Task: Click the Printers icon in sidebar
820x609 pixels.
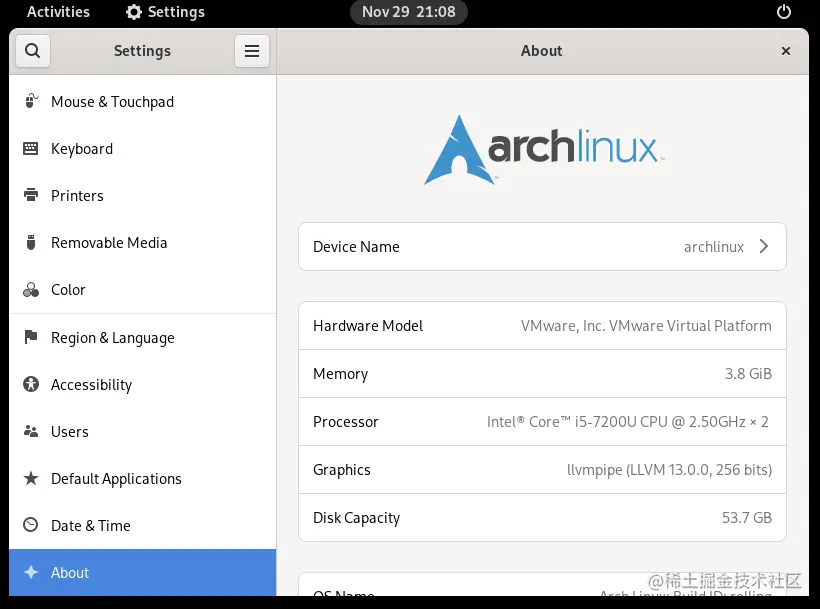Action: click(x=31, y=195)
